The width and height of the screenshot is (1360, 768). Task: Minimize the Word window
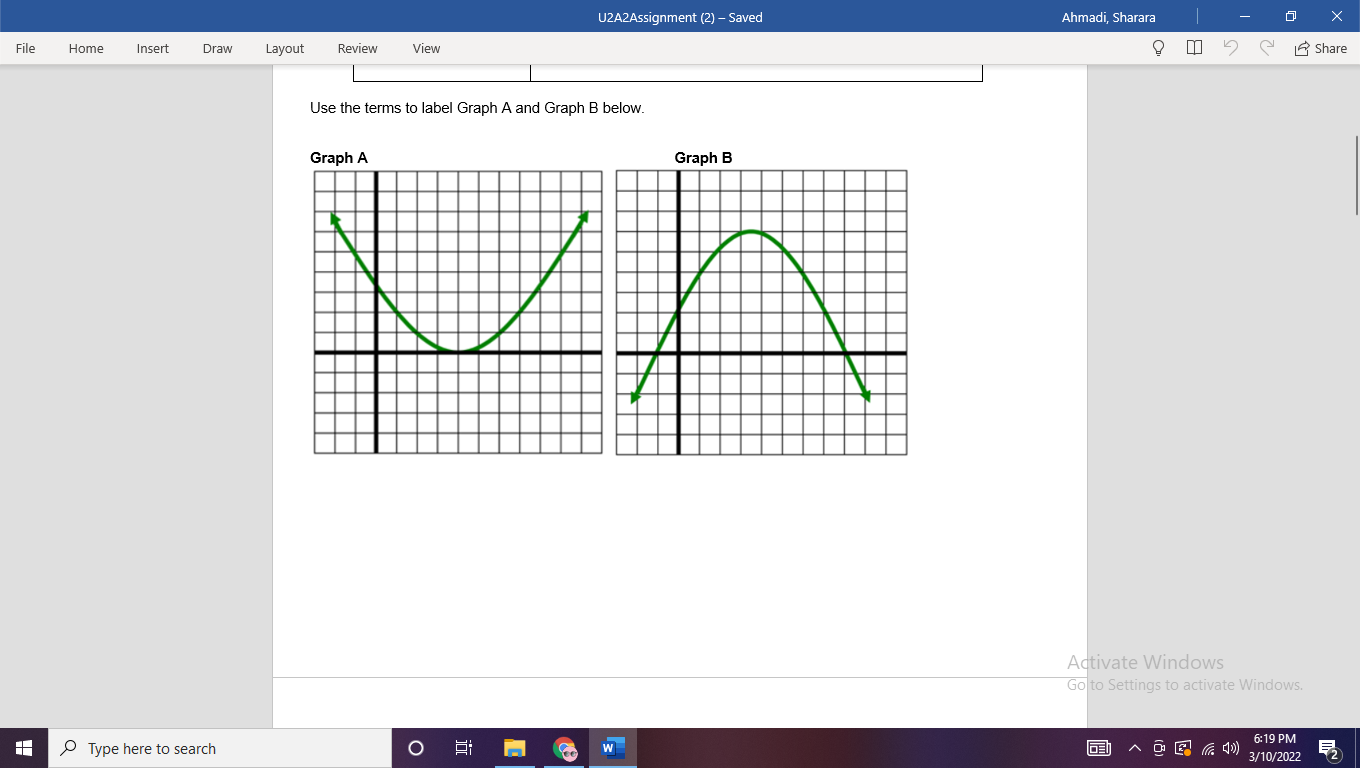(x=1245, y=16)
